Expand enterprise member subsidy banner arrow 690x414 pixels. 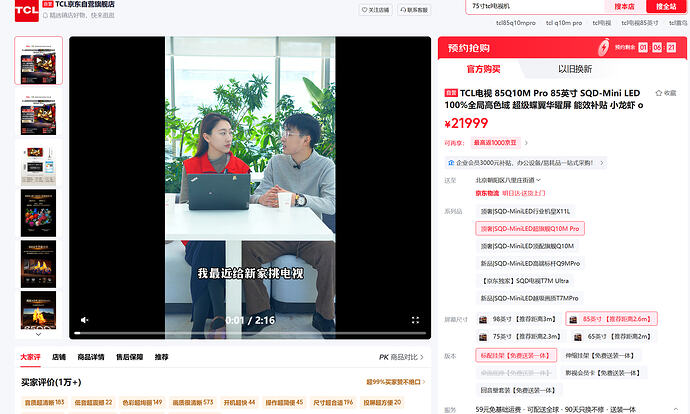[x=602, y=163]
